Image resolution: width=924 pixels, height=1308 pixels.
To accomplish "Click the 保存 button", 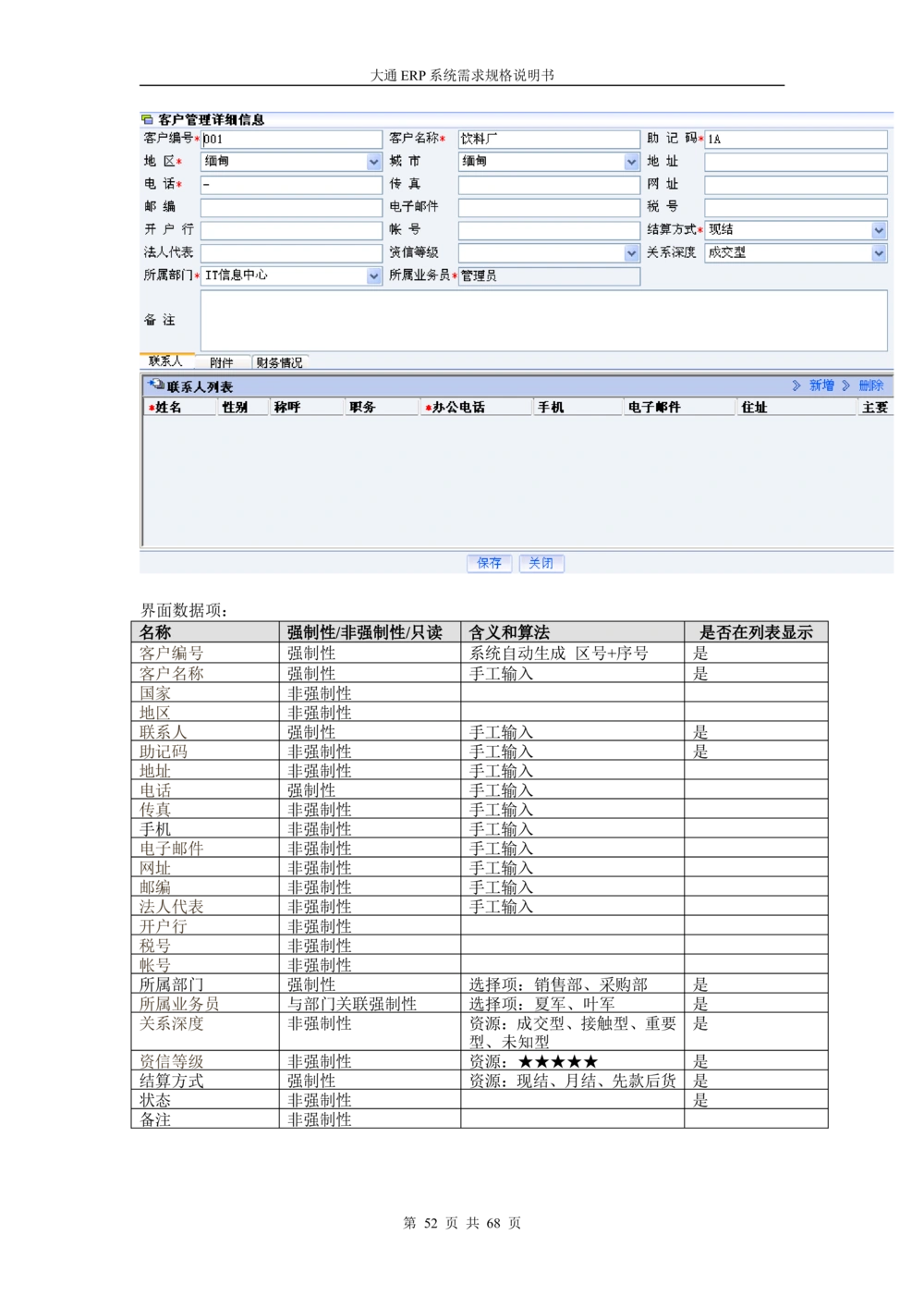I will tap(489, 563).
